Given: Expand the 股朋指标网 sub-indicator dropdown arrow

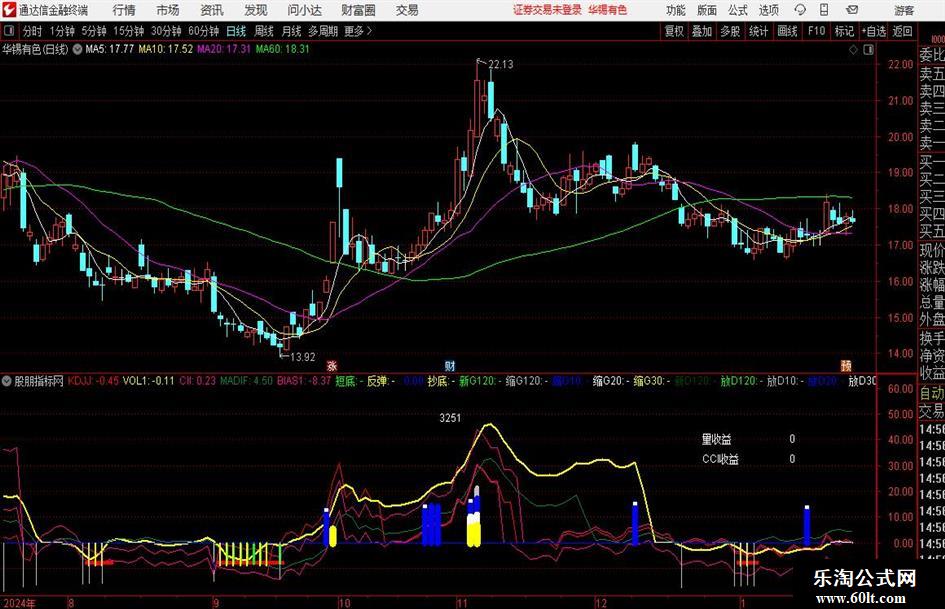Looking at the screenshot, I should 7,381.
